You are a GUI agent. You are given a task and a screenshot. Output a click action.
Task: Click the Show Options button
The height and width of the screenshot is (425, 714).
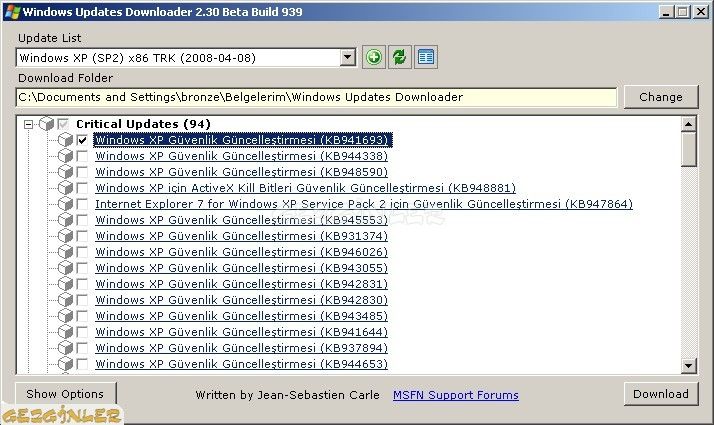65,394
